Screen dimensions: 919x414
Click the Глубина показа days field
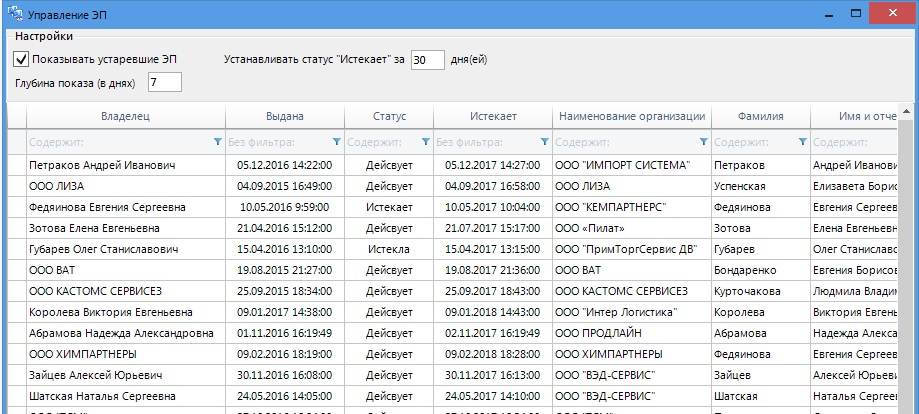click(x=164, y=82)
